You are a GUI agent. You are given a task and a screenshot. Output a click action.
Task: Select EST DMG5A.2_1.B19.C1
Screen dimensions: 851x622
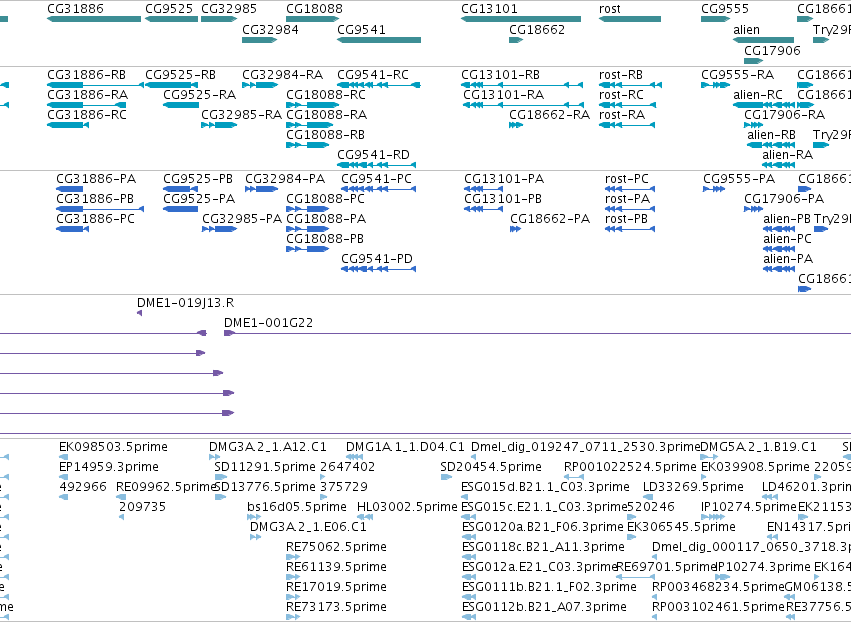coord(709,457)
